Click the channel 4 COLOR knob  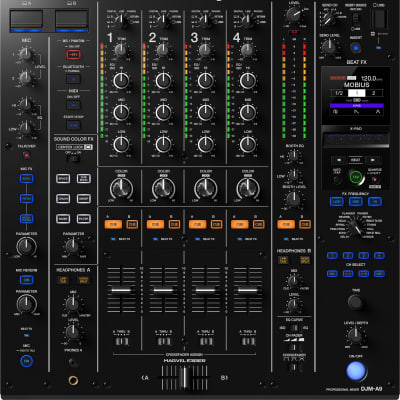tap(248, 188)
